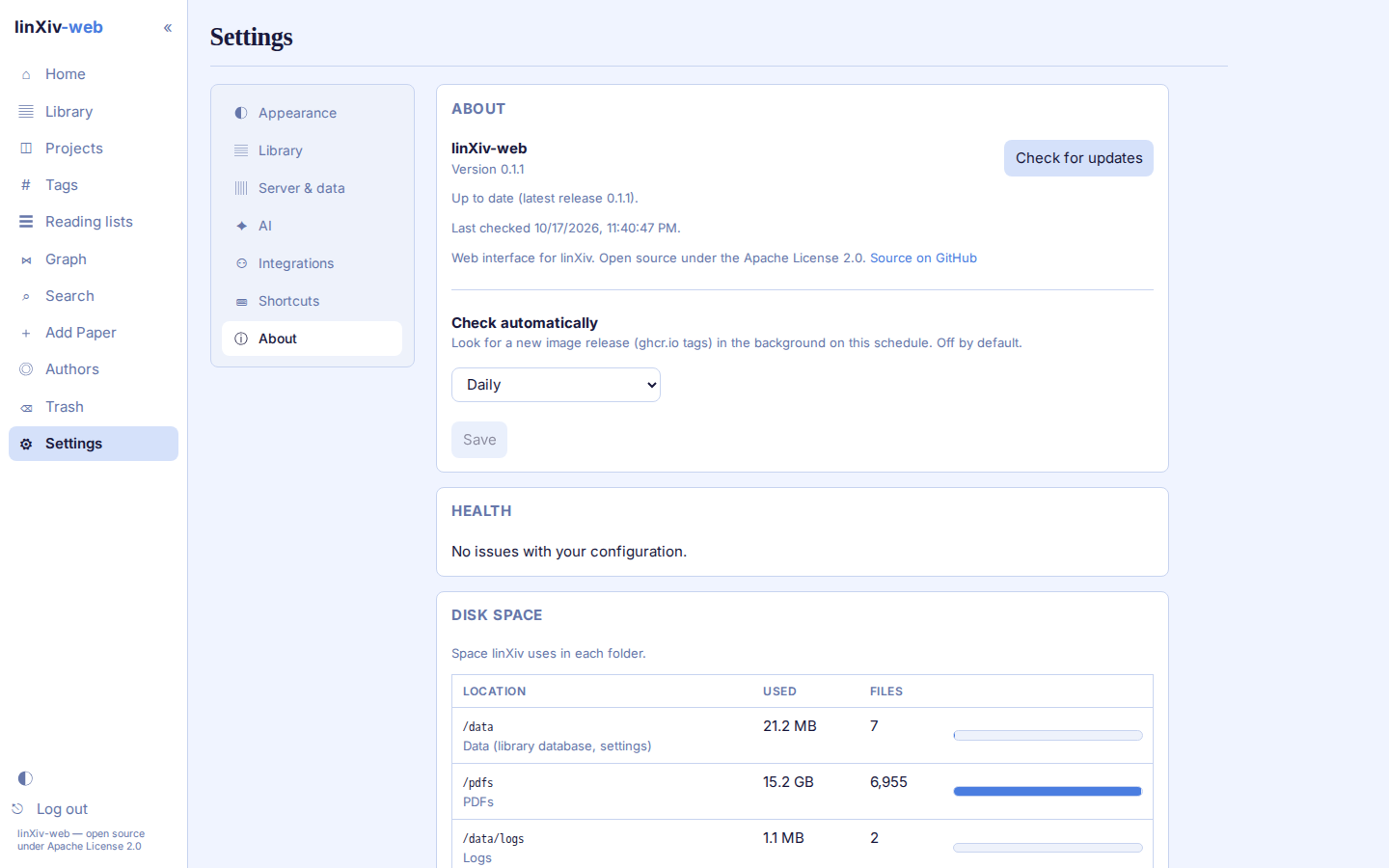Viewport: 1389px width, 868px height.
Task: Click the Reading lists icon
Action: [x=26, y=222]
